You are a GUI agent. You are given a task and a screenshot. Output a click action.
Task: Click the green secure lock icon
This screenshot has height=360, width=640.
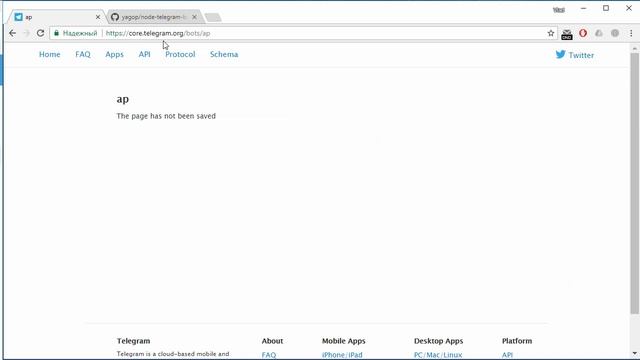(x=56, y=33)
